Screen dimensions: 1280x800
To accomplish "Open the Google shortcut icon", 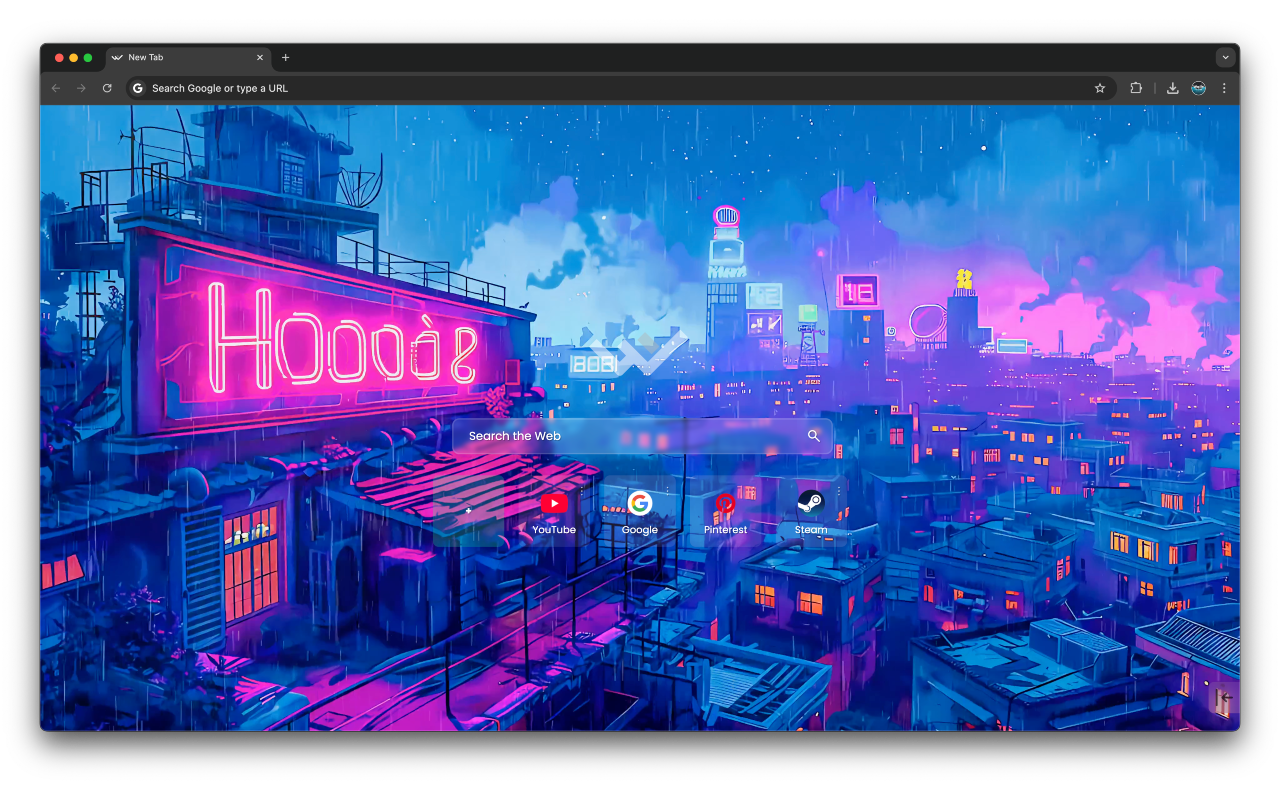I will 640,503.
